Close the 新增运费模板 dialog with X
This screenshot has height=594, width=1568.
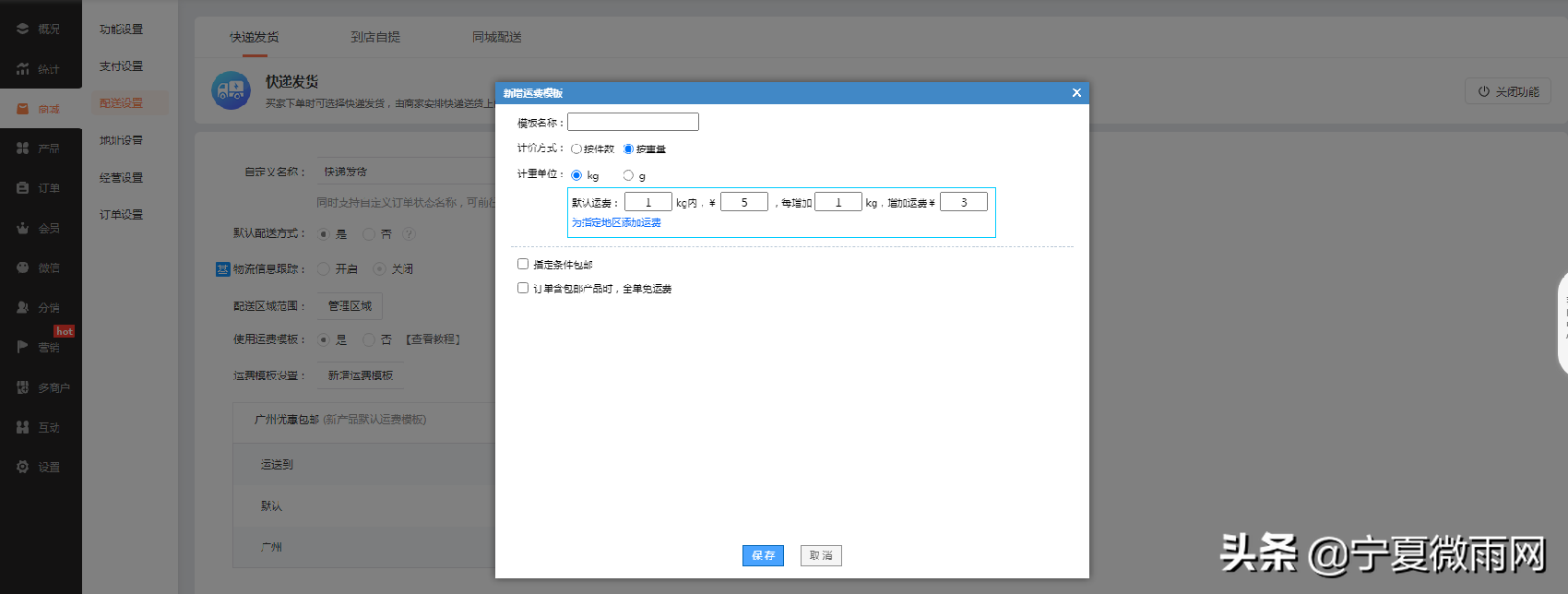click(x=1076, y=93)
